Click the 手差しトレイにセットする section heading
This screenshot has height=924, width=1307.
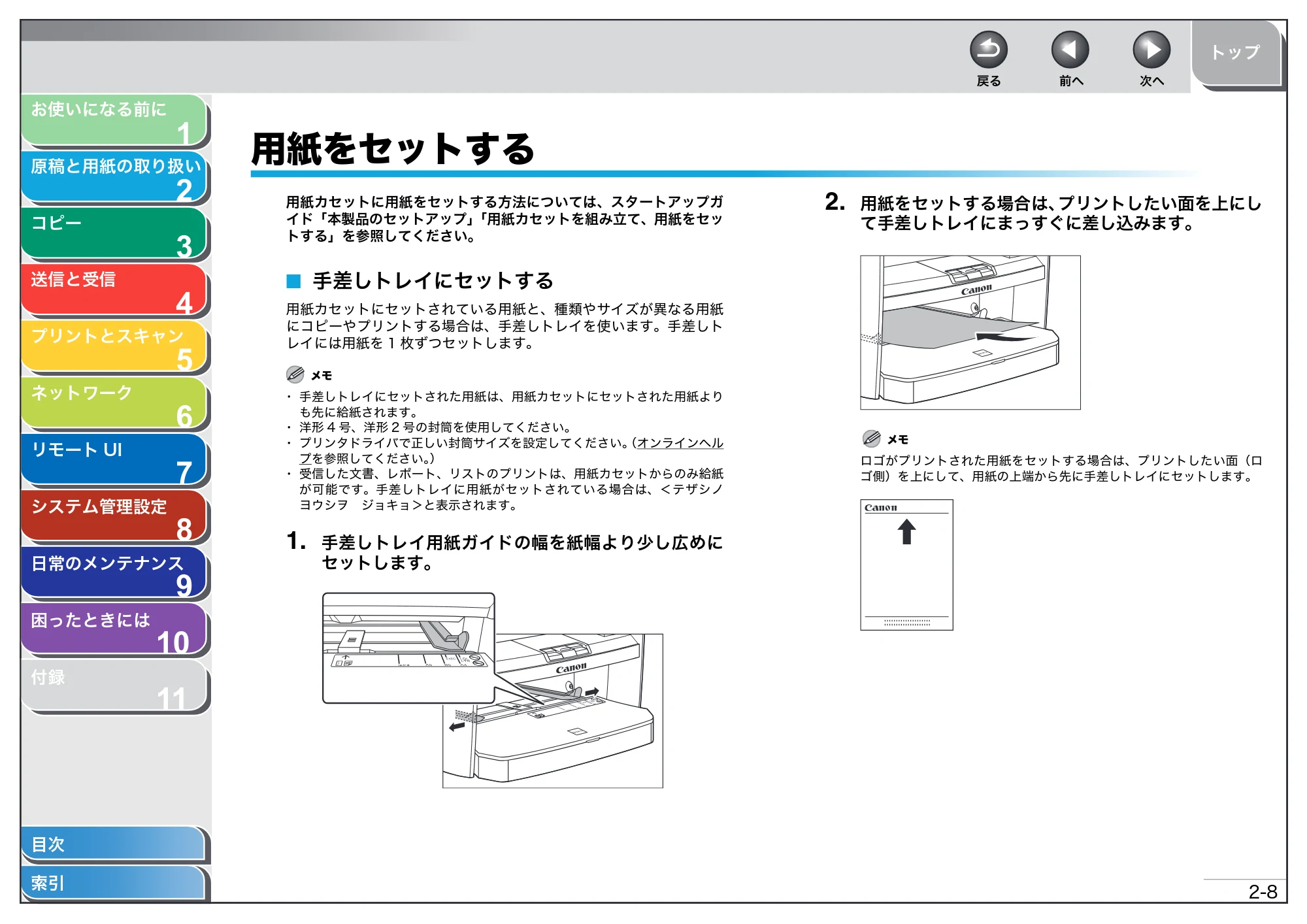tap(433, 281)
